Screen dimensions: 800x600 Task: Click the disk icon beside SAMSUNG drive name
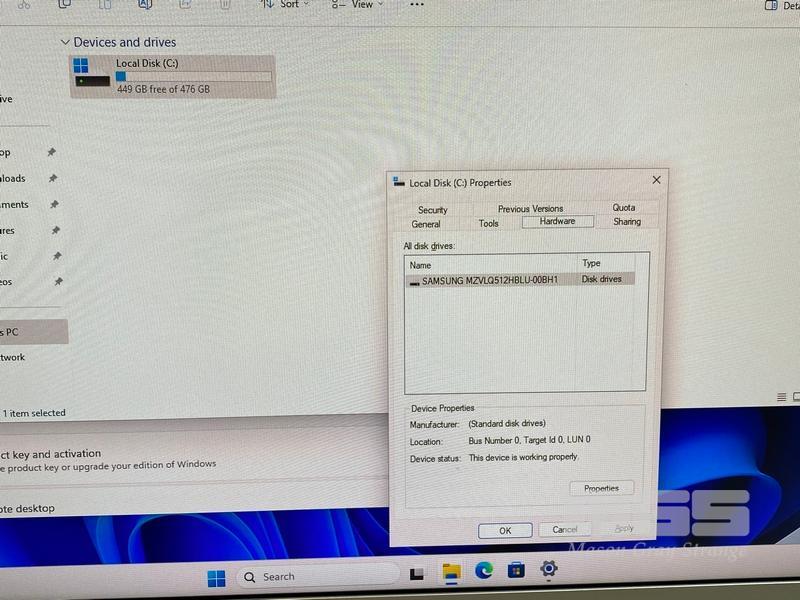click(414, 282)
